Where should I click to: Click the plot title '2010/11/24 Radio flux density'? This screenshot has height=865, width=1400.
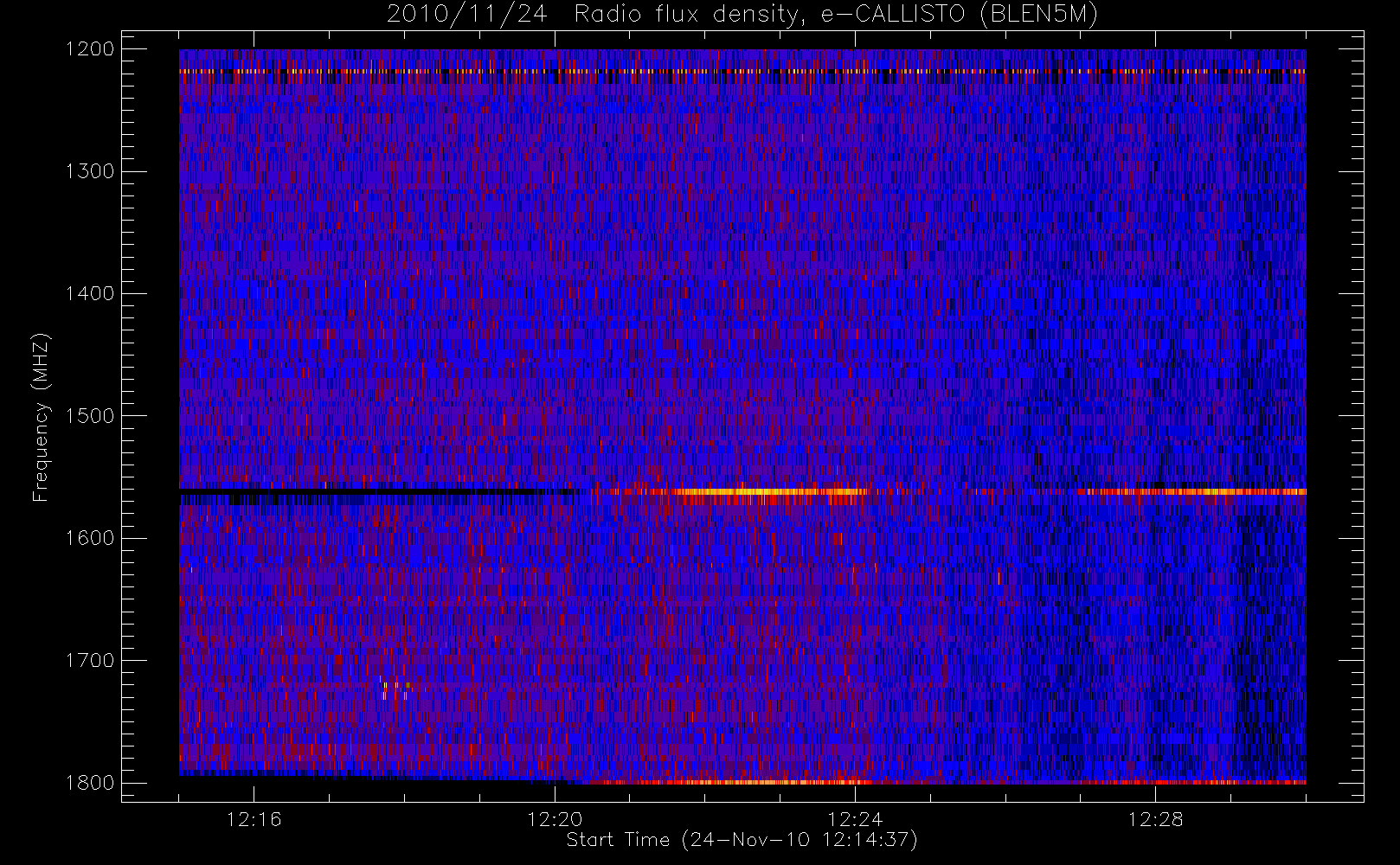pyautogui.click(x=742, y=15)
